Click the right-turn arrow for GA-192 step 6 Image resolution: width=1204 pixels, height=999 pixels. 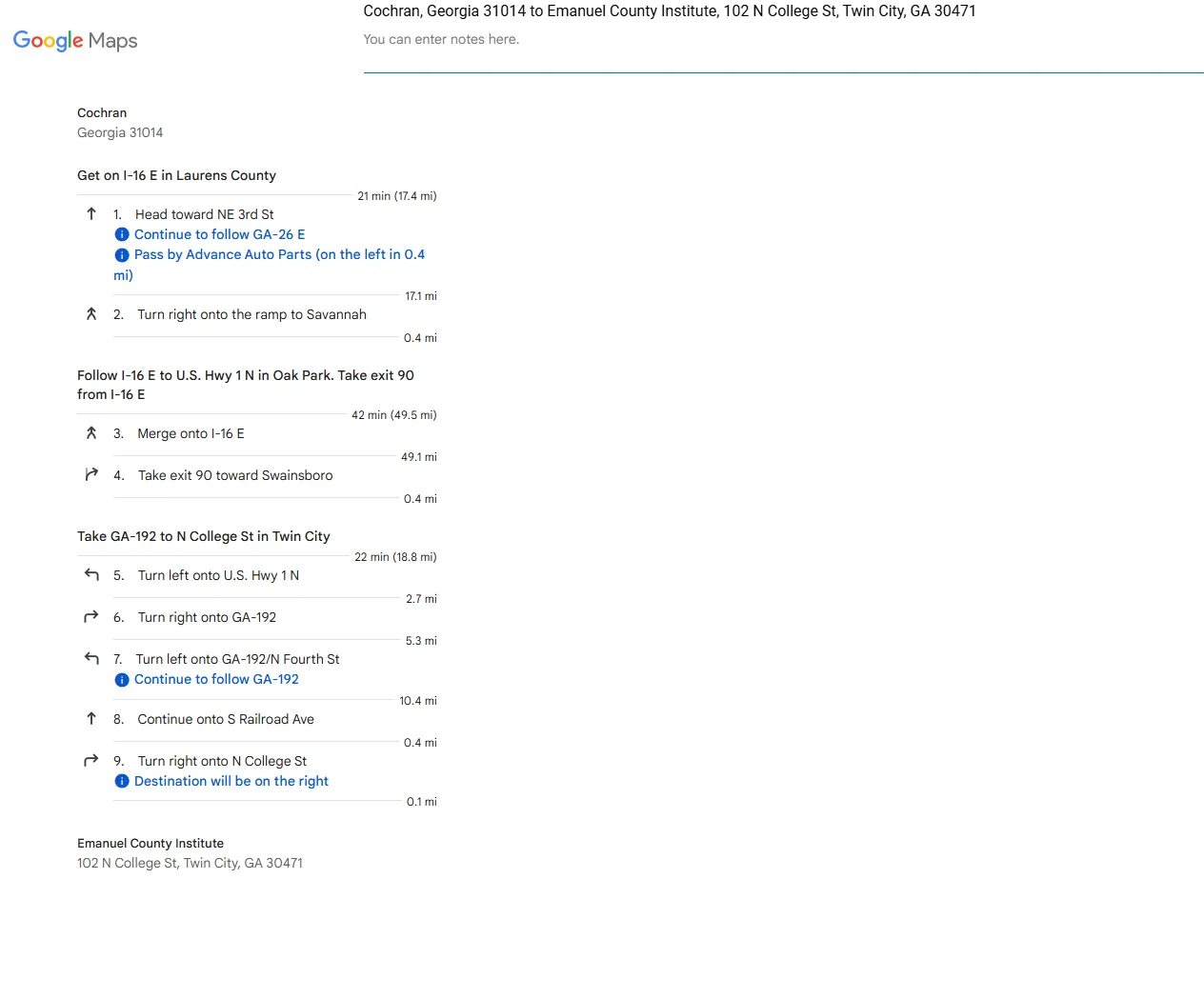click(91, 616)
